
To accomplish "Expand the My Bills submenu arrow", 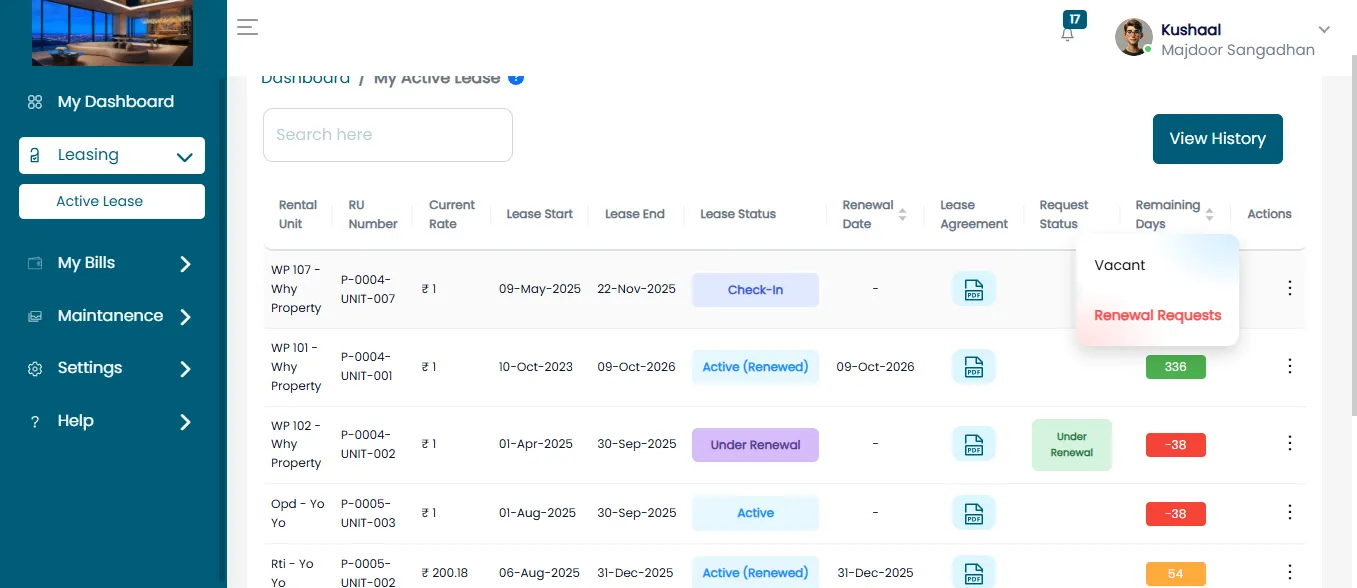I will pyautogui.click(x=185, y=264).
